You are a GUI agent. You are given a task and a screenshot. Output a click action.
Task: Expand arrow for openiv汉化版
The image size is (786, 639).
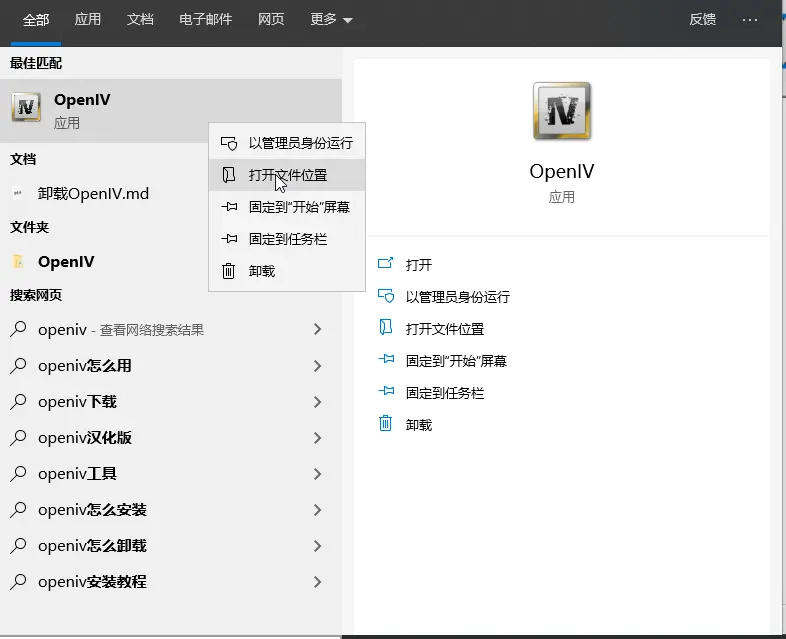pyautogui.click(x=317, y=438)
